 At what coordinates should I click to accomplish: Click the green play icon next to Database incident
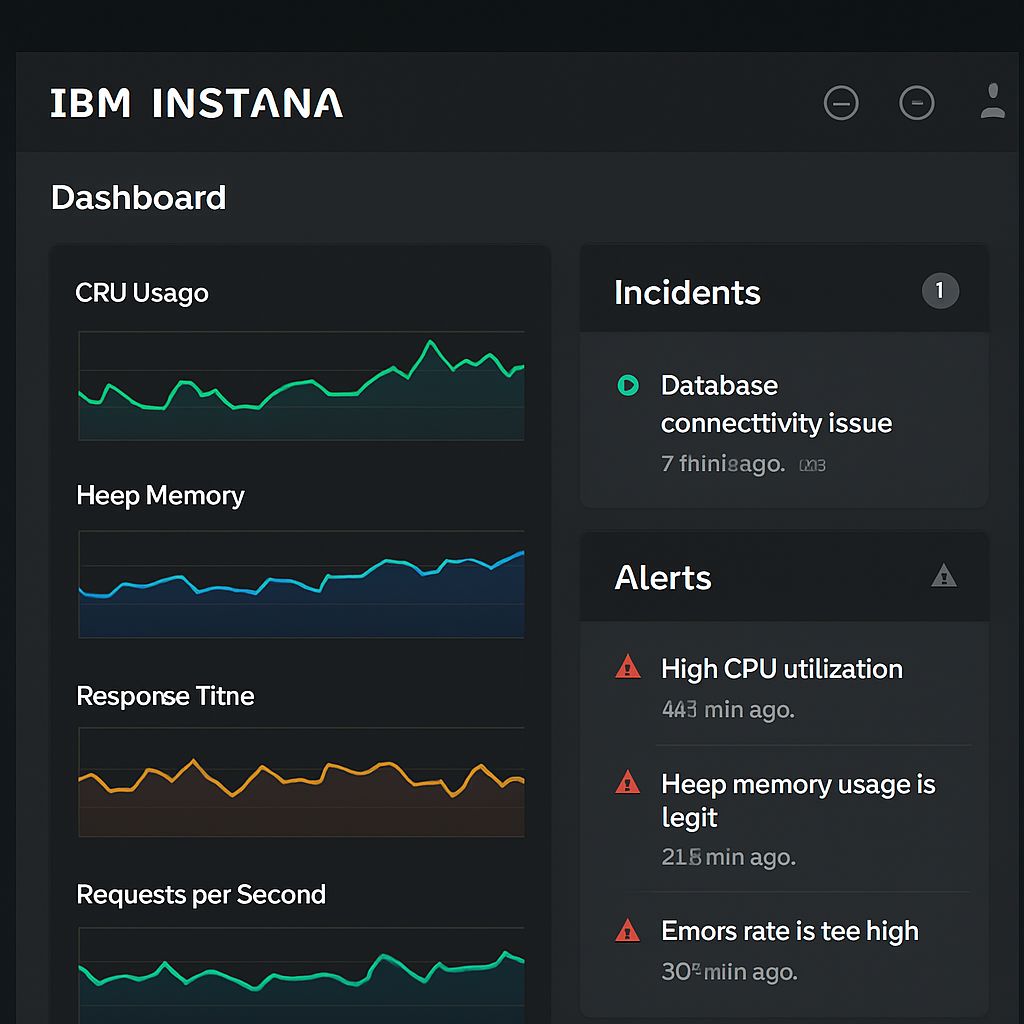pos(630,386)
